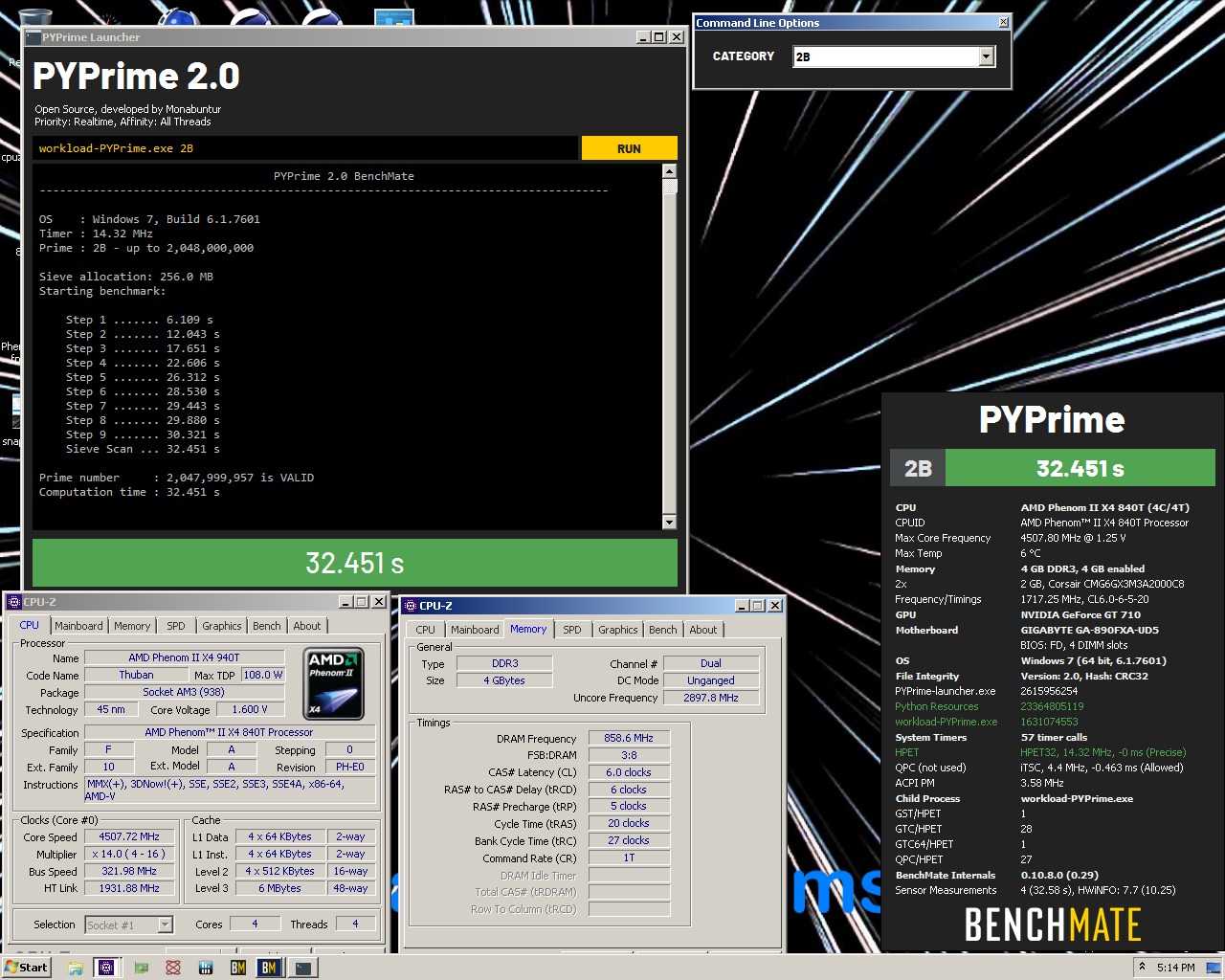Open Windows Explorer folder icon in taskbar

pos(76,968)
